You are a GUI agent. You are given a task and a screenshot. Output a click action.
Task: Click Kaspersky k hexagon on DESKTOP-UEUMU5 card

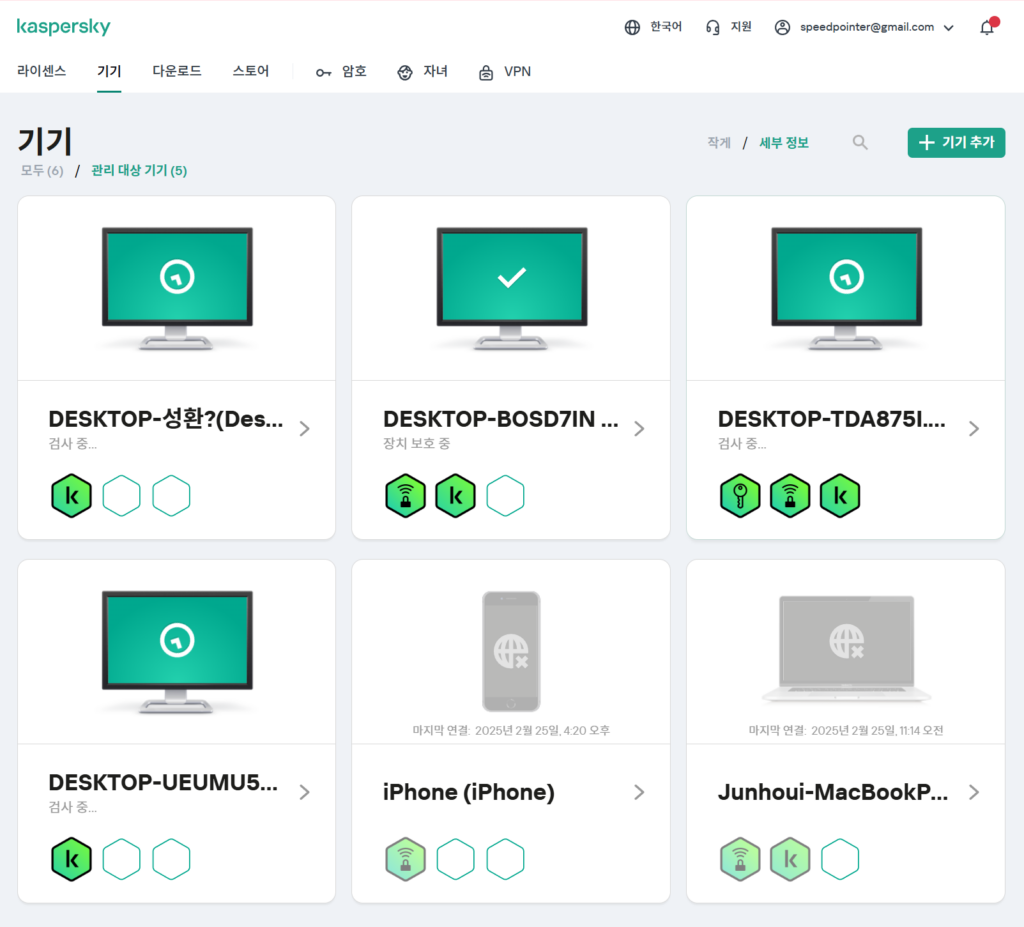coord(72,859)
